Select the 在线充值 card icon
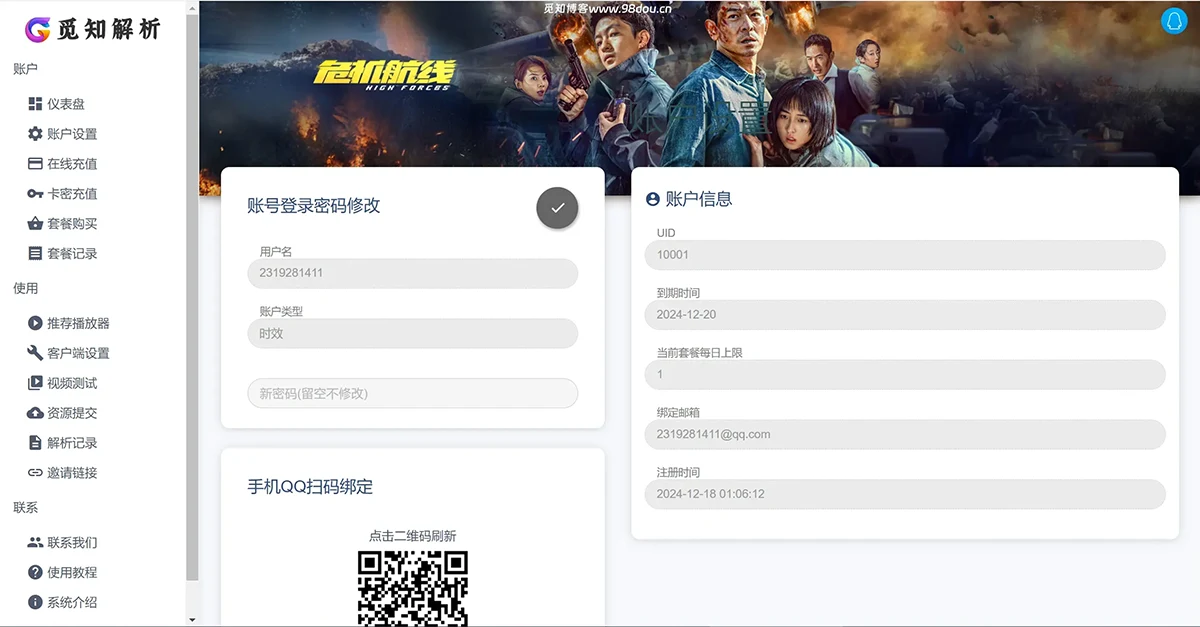Screen dimensions: 1200x627 click(x=35, y=164)
